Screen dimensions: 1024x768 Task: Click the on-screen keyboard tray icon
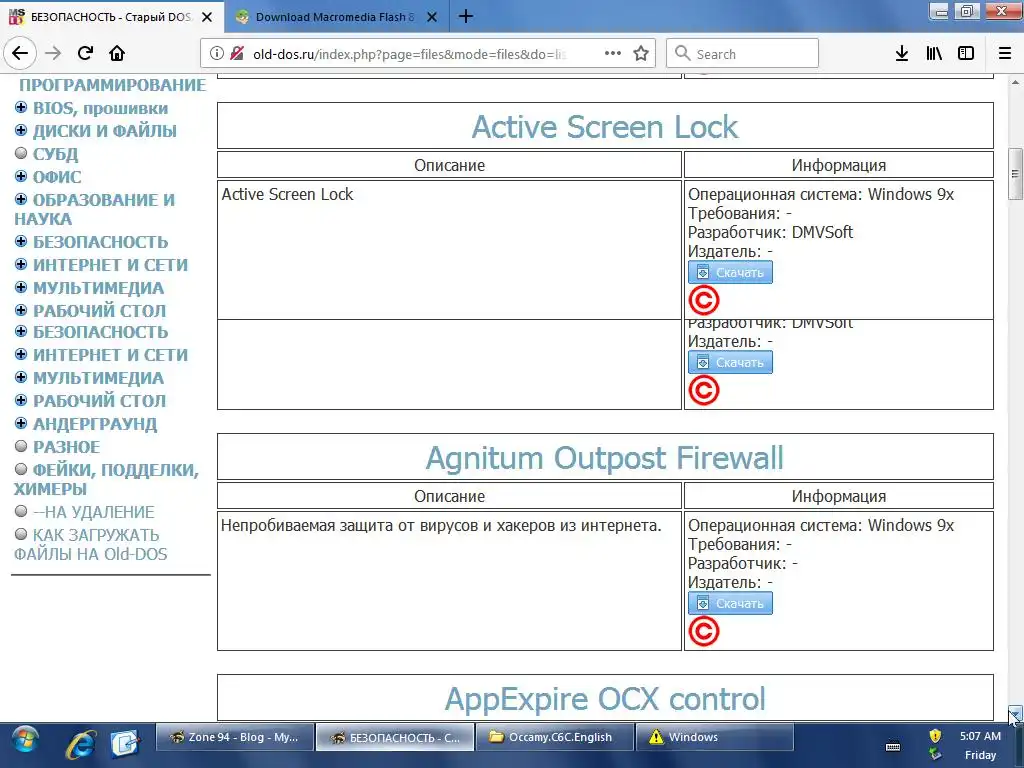(x=893, y=746)
